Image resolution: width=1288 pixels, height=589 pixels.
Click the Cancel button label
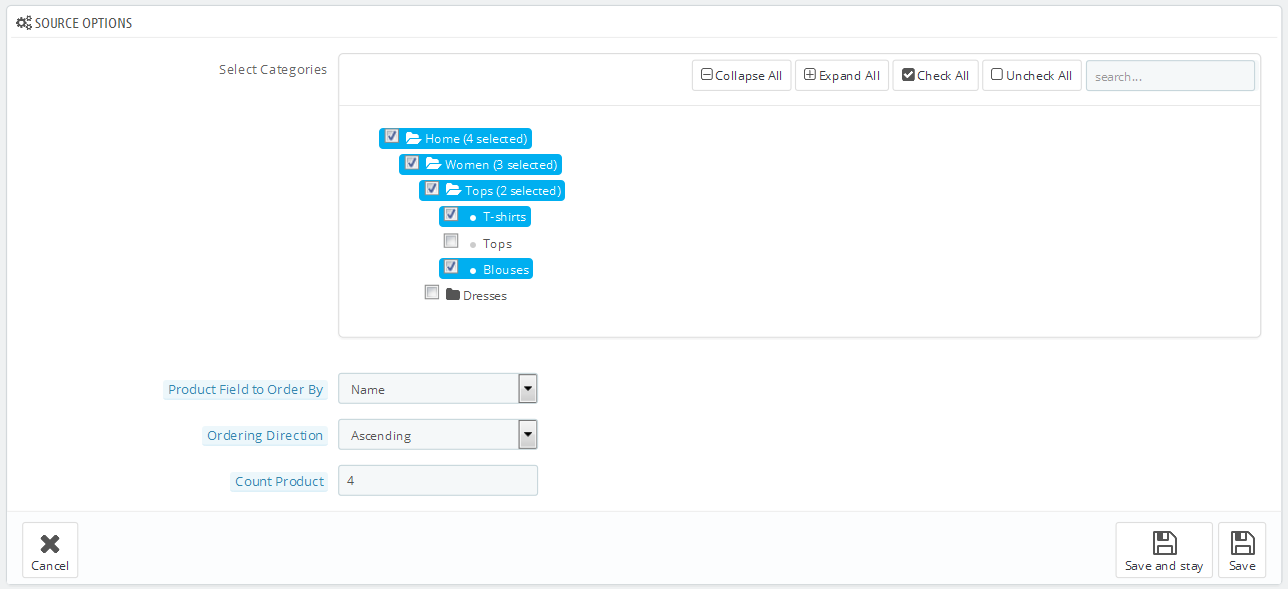[x=50, y=566]
